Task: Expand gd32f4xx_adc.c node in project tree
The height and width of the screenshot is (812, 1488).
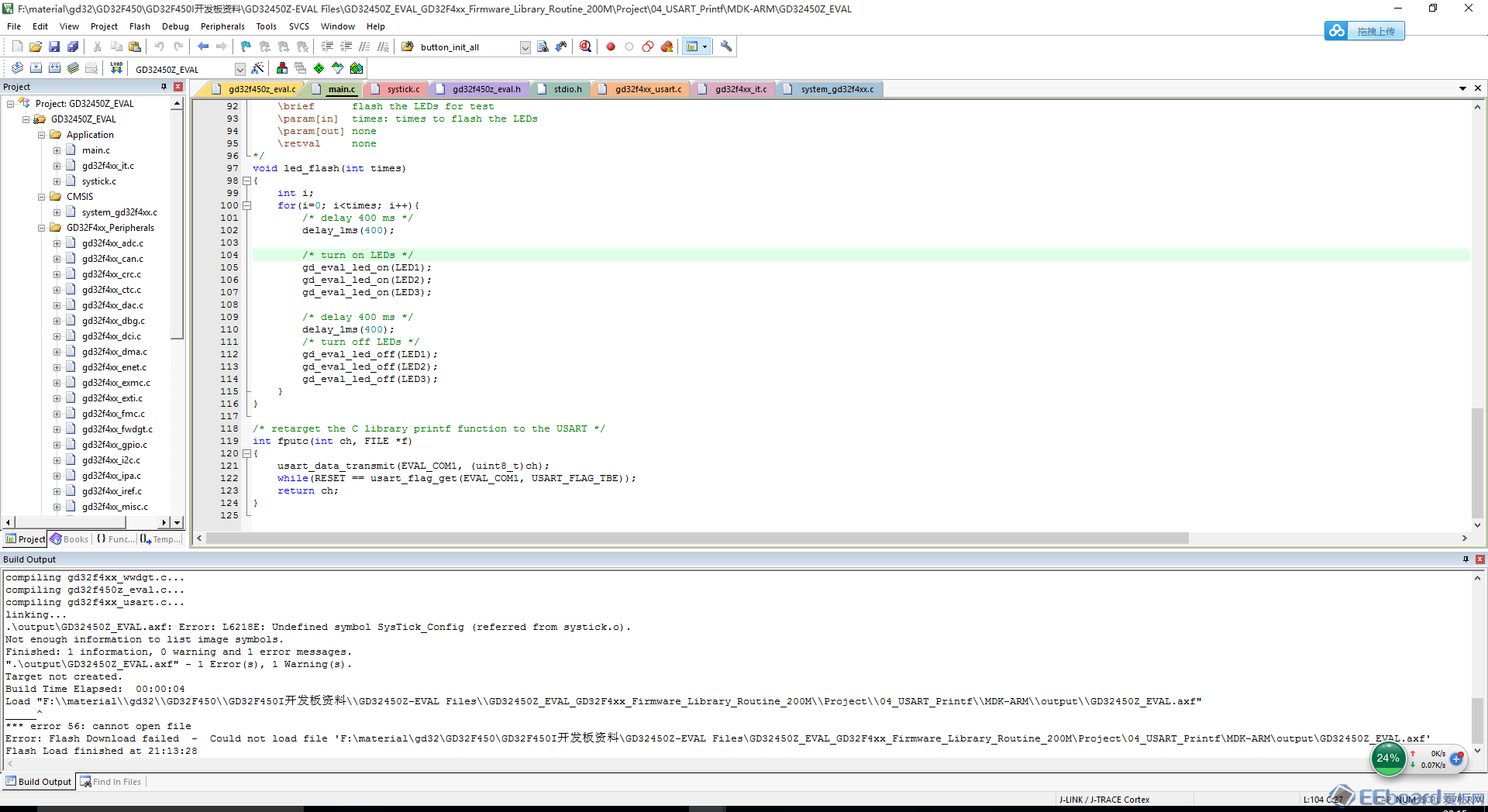Action: (57, 243)
